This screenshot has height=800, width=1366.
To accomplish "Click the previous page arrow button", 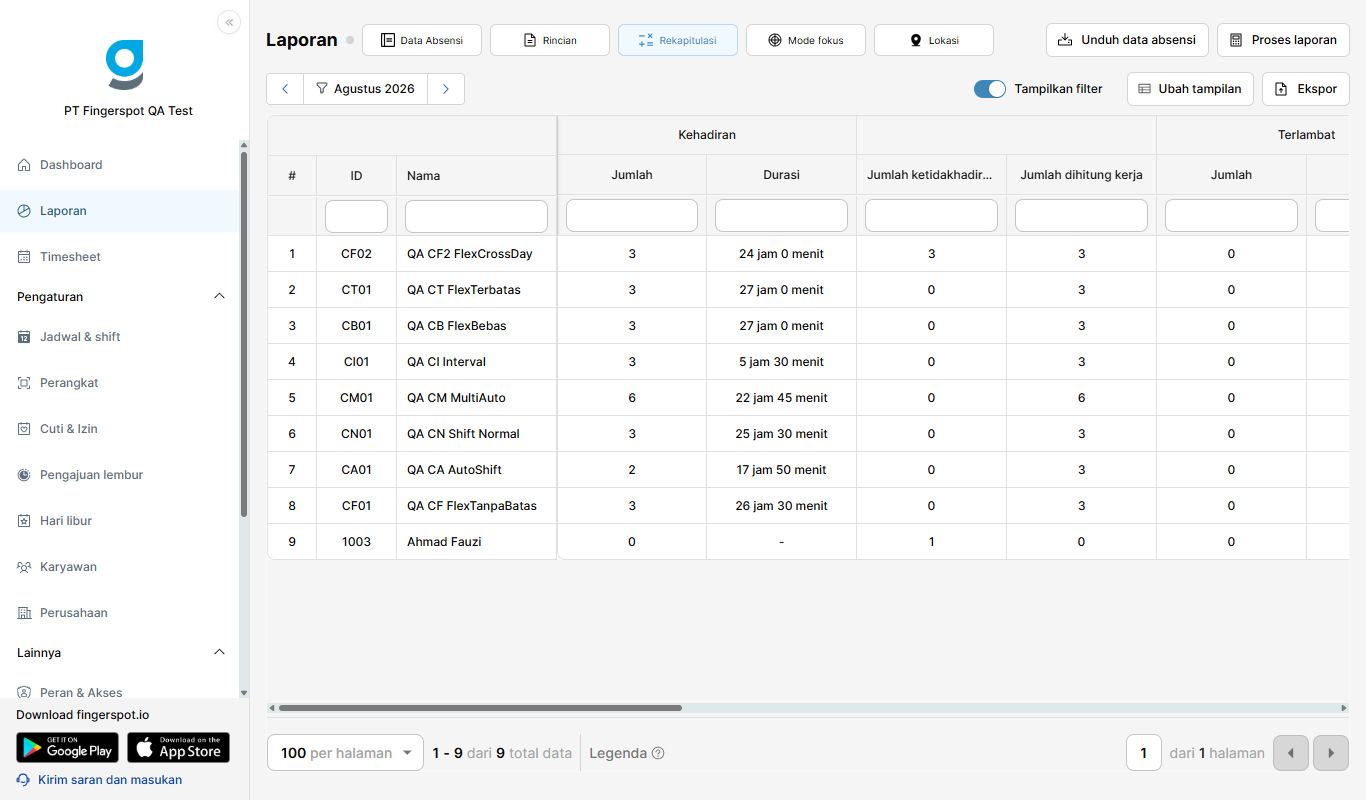I will pos(1291,753).
